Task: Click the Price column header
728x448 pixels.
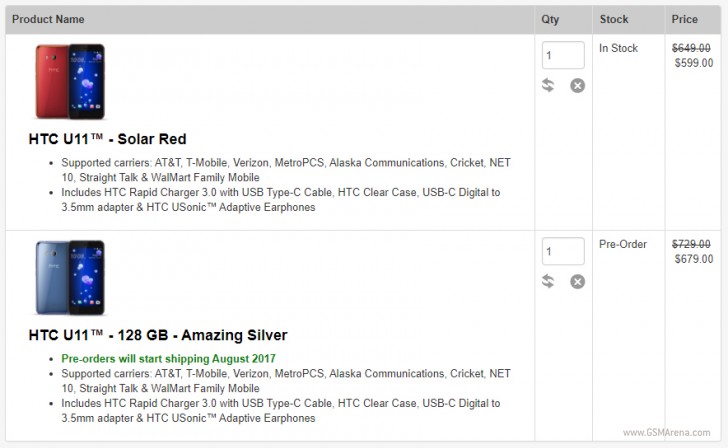Action: pos(684,19)
